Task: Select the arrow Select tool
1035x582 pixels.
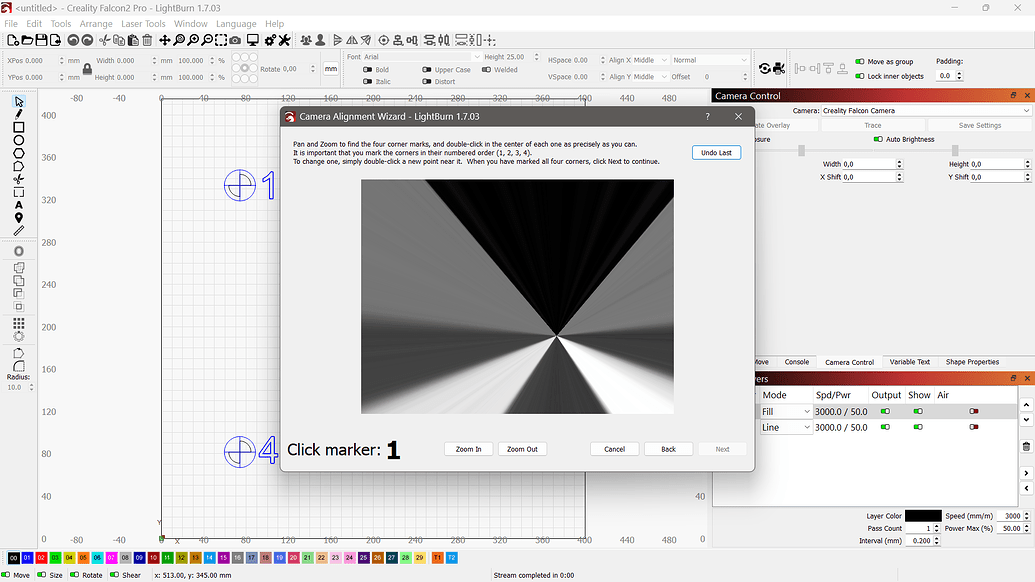Action: click(x=18, y=102)
